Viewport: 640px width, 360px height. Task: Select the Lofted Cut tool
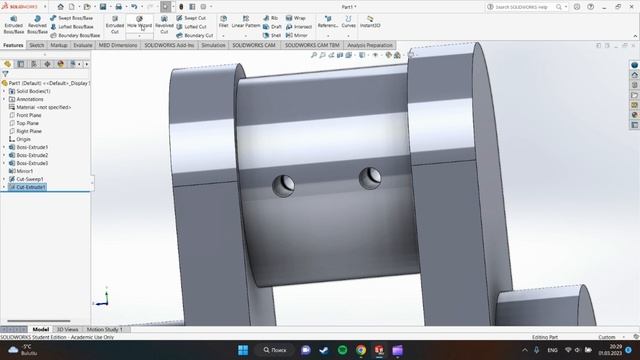point(191,27)
